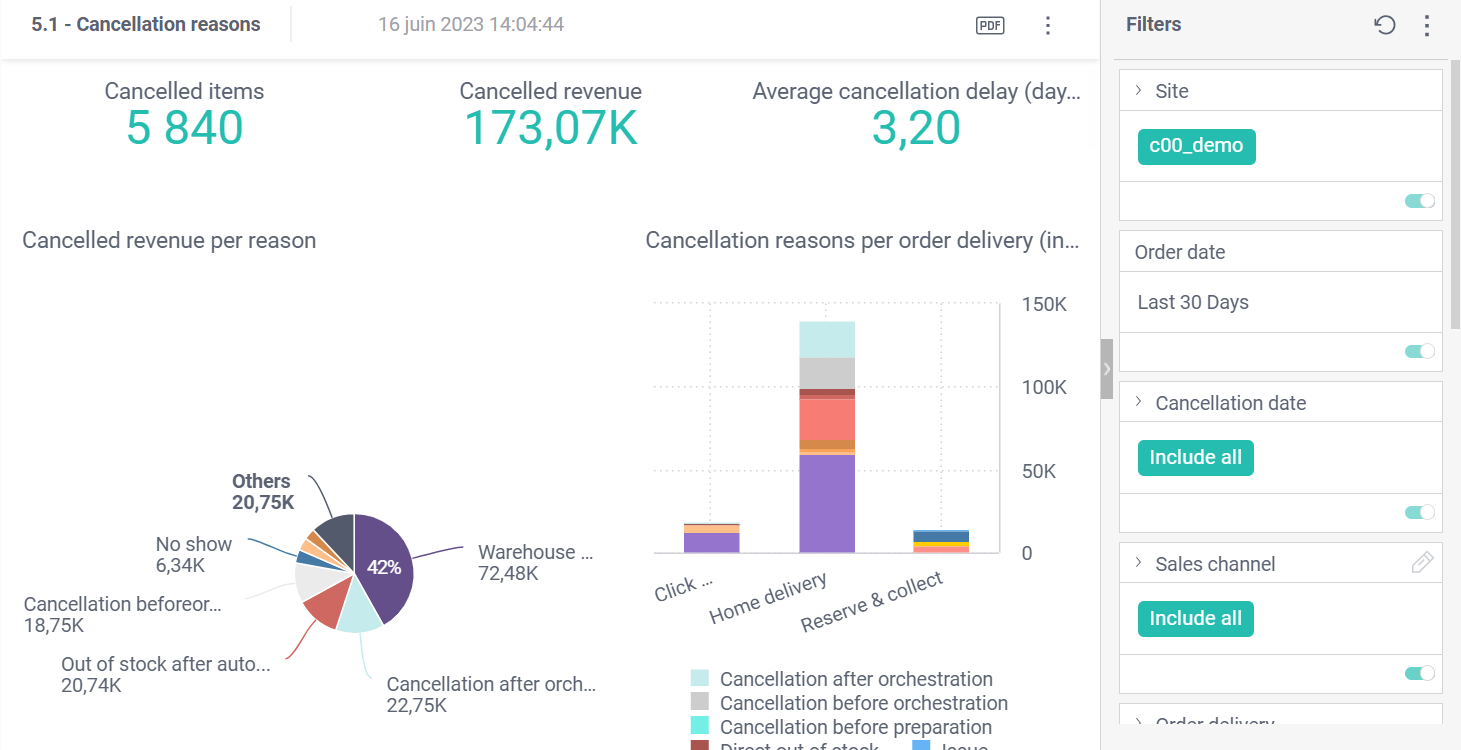The image size is (1461, 750).
Task: Expand the Sales channel filter chevron
Action: (x=1139, y=563)
